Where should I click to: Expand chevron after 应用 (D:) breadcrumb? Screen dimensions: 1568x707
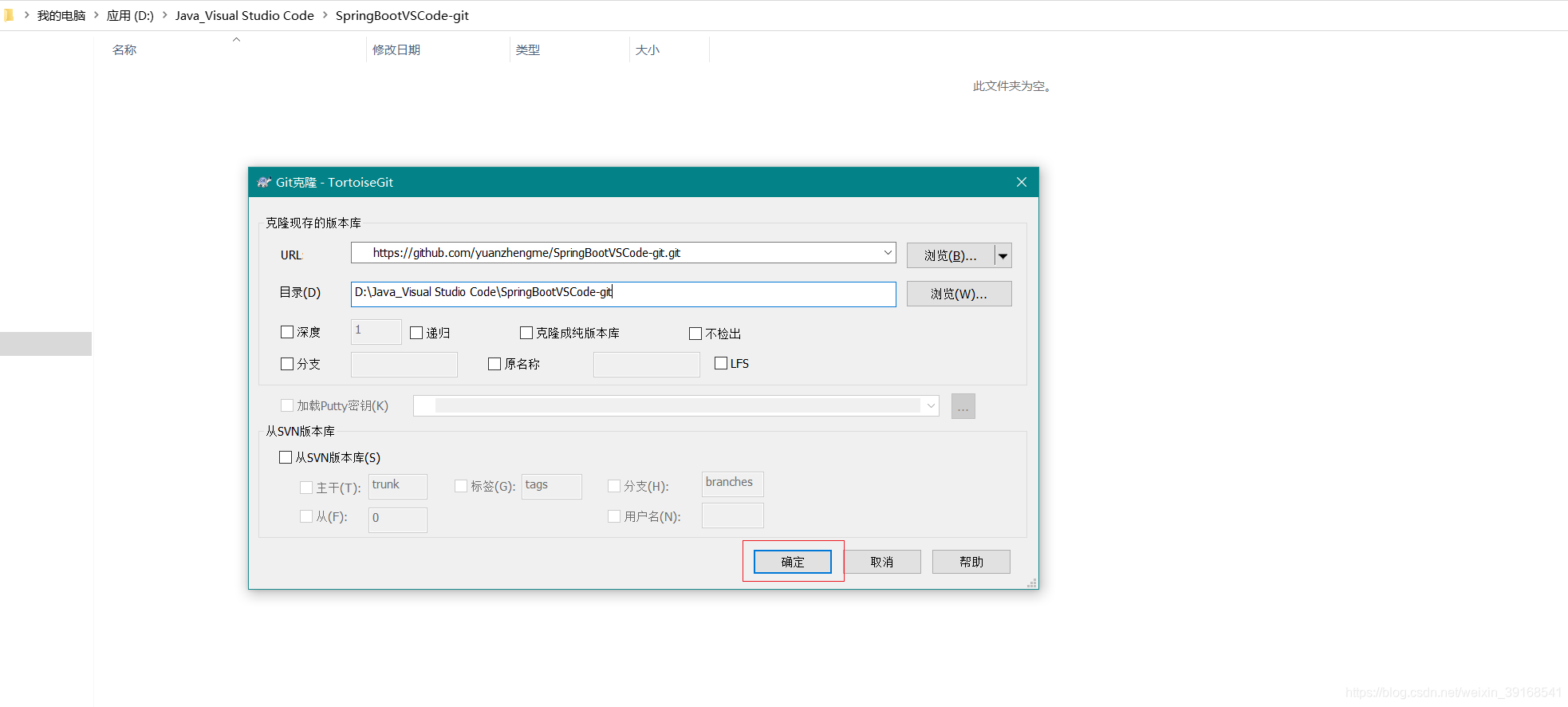[x=165, y=15]
